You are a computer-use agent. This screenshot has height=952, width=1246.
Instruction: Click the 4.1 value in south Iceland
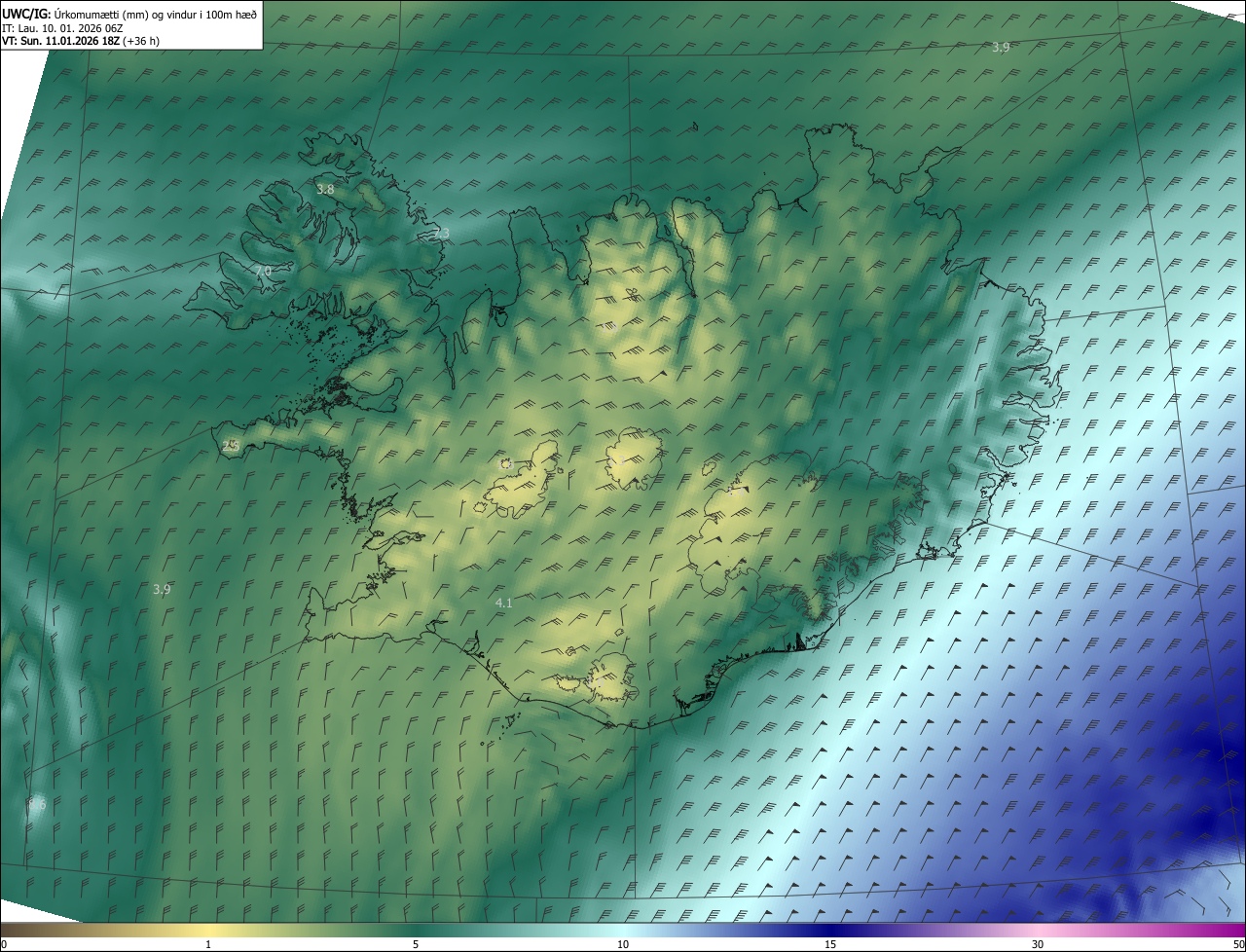[504, 604]
